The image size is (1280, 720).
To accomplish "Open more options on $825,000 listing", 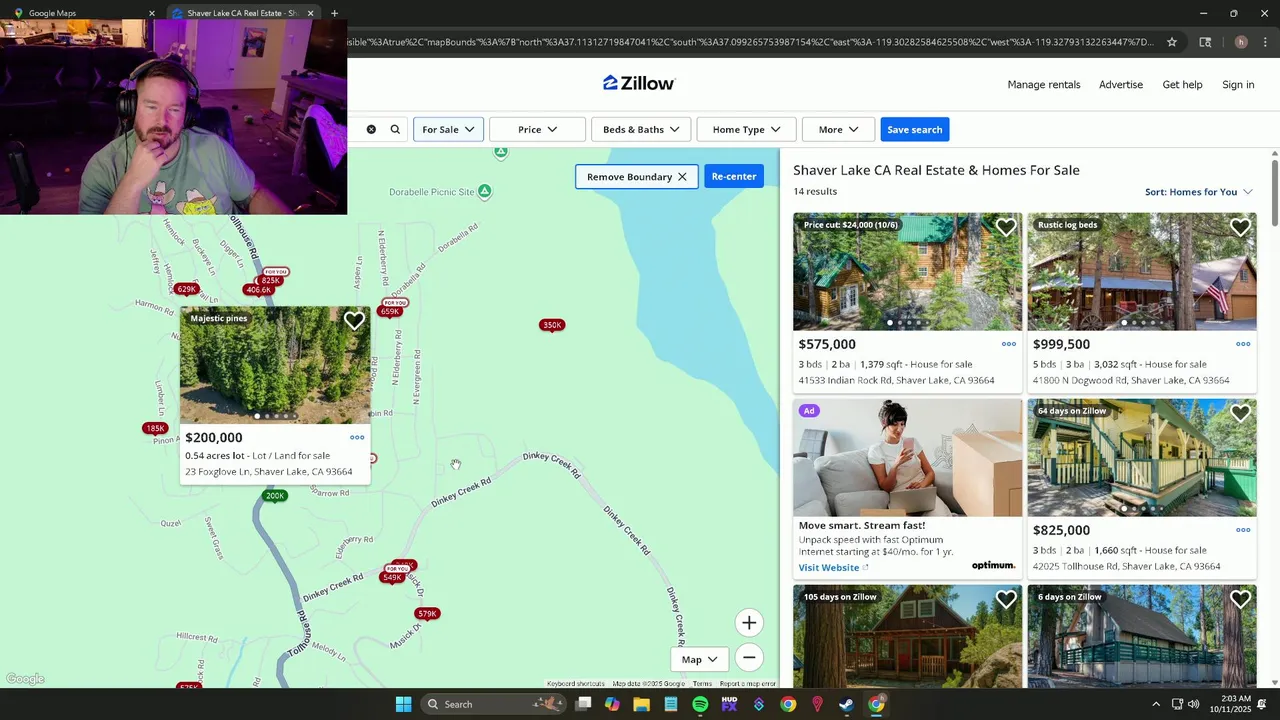I will point(1243,530).
